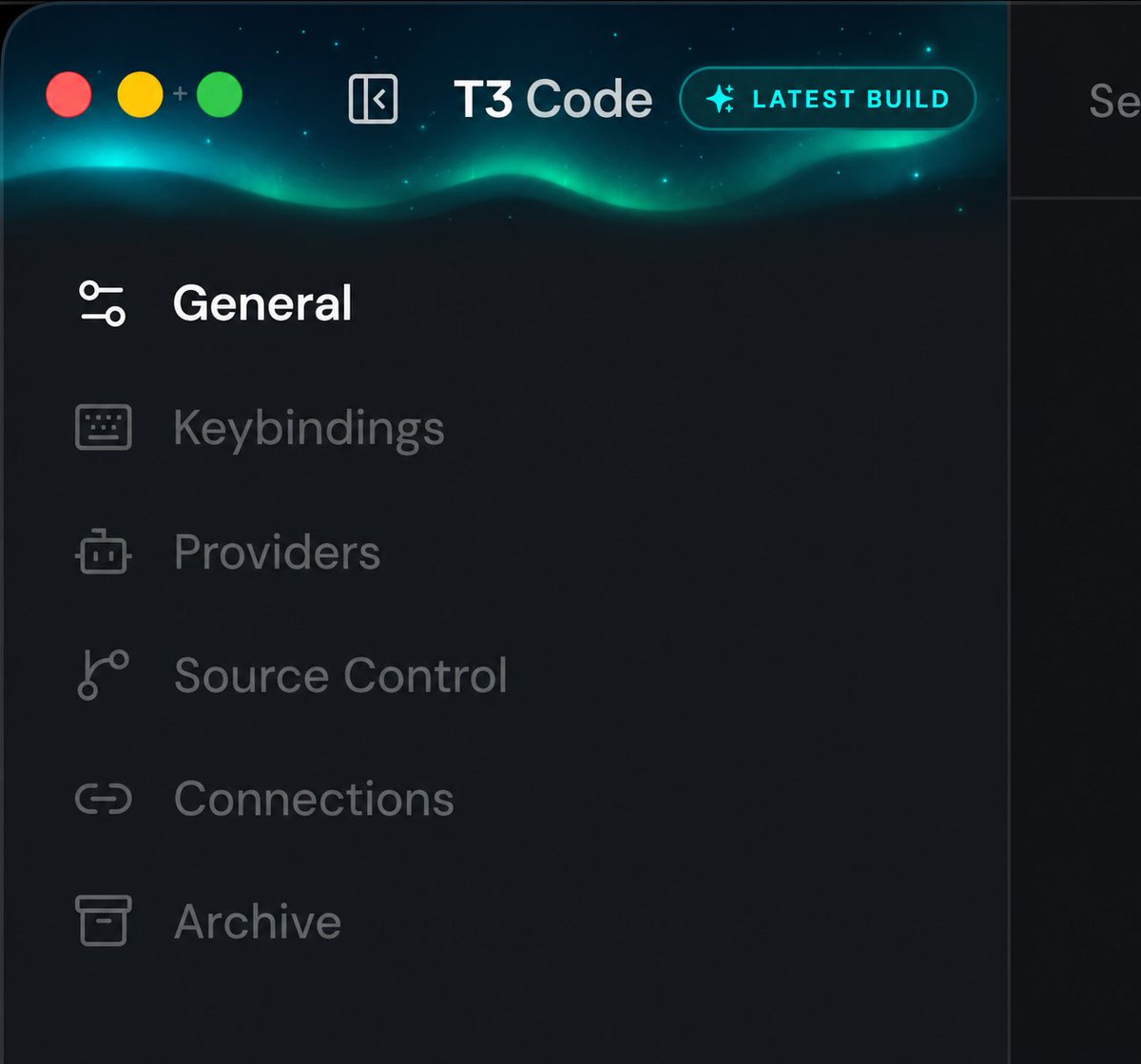Screen dimensions: 1141x1064
Task: Click the Connections chain link icon
Action: click(x=103, y=799)
